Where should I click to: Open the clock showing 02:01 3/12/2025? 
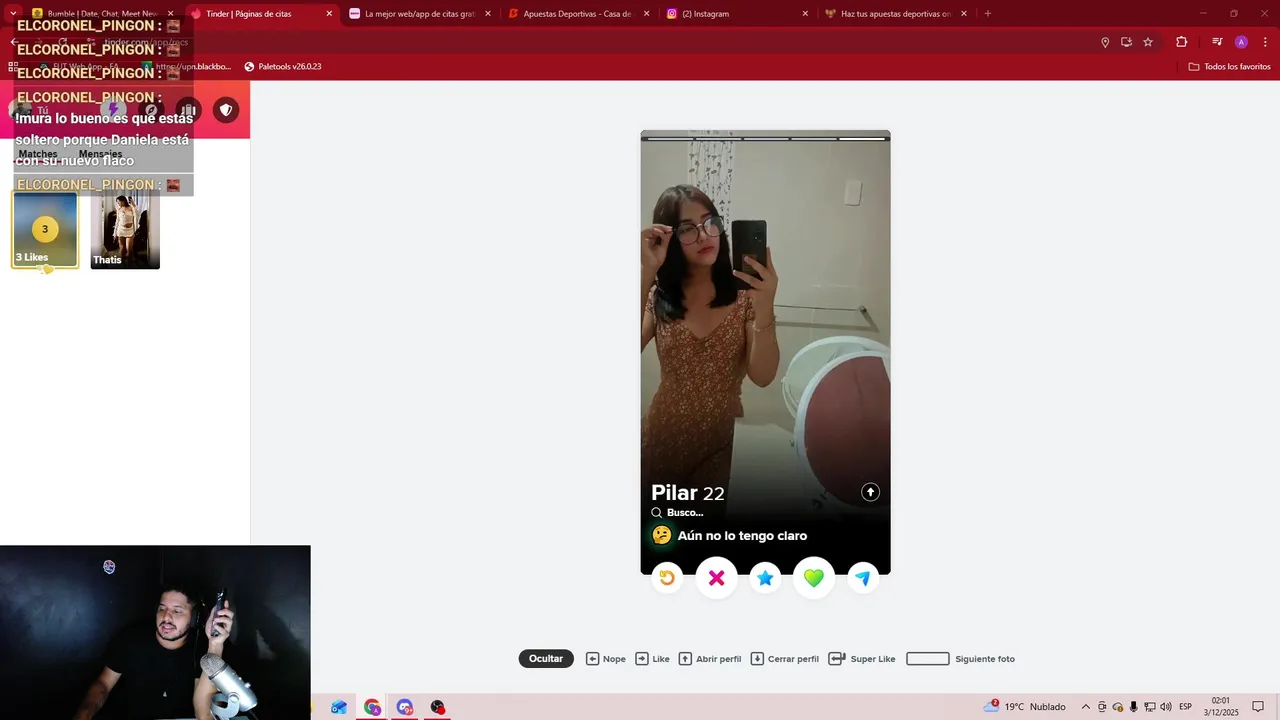[x=1221, y=707]
